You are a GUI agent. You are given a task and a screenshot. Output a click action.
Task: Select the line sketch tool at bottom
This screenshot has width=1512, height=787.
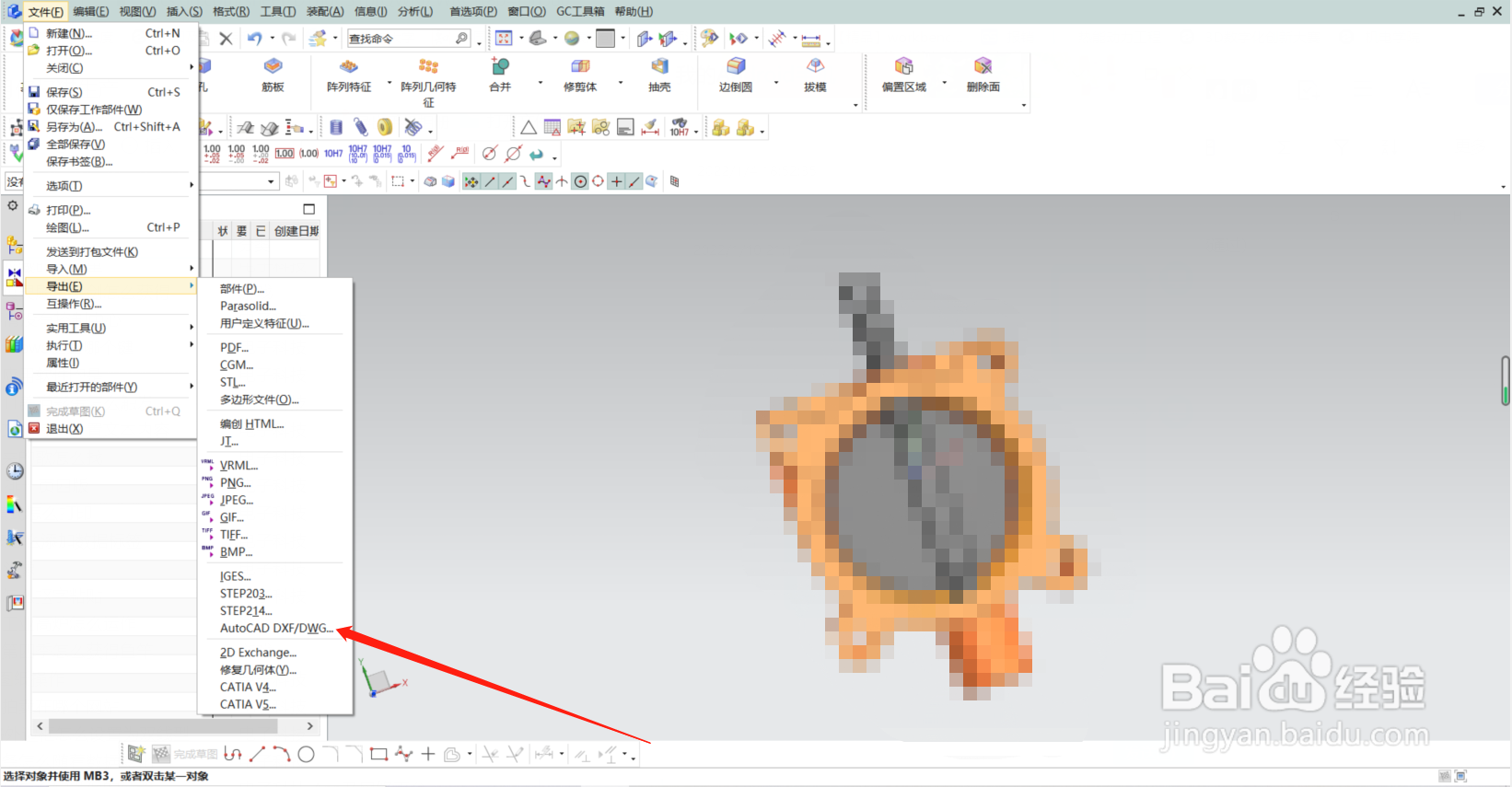pyautogui.click(x=257, y=755)
